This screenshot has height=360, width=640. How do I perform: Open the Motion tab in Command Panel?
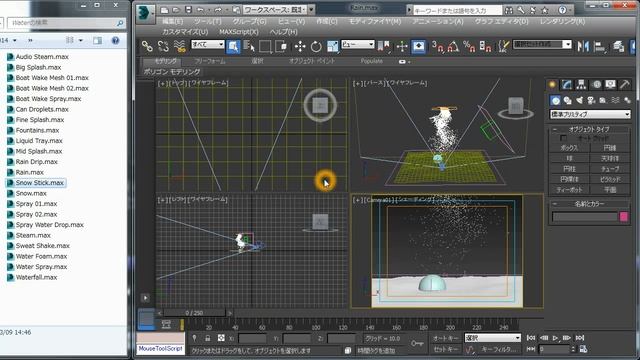pos(596,84)
